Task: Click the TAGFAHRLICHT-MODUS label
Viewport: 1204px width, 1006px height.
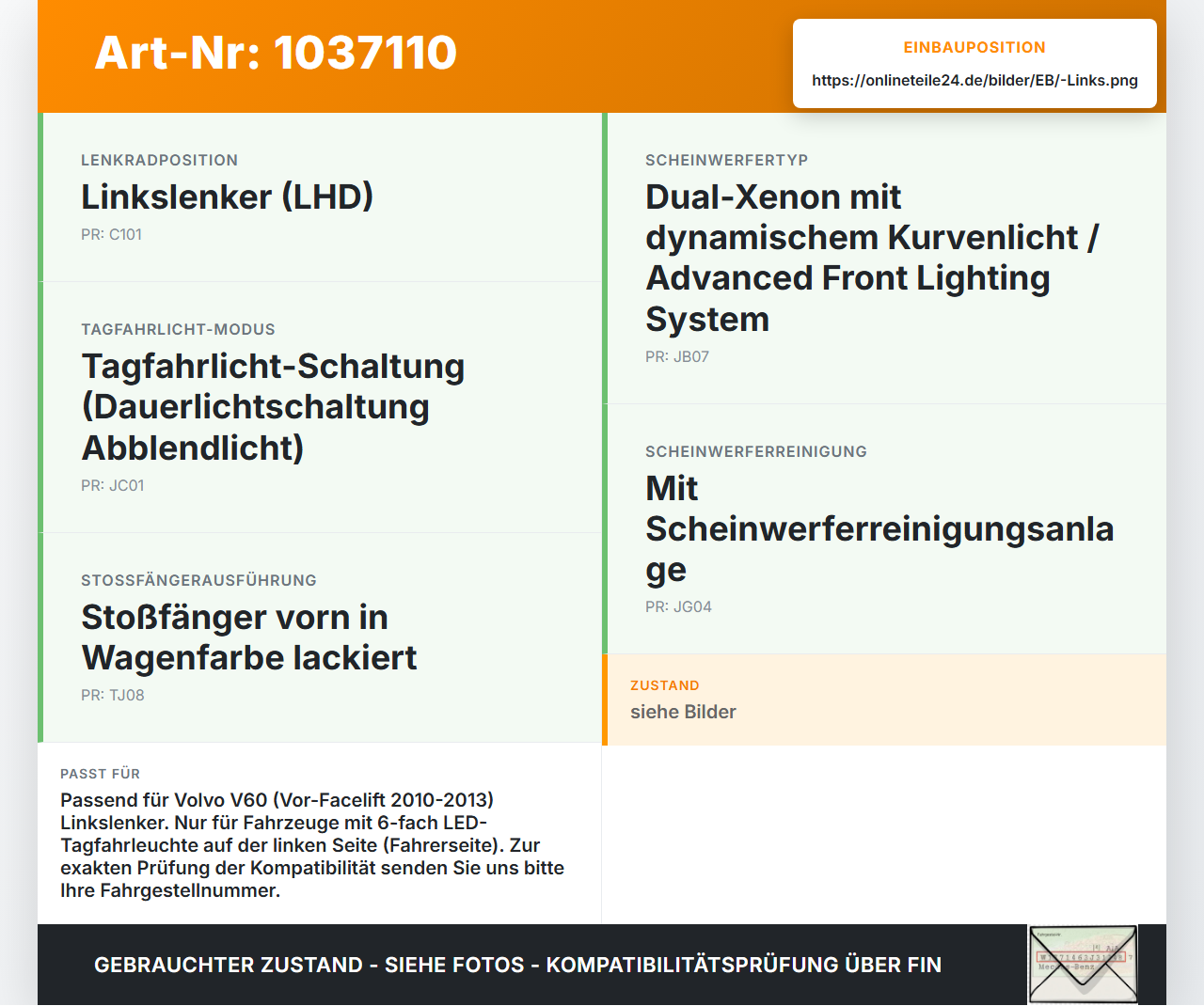Action: point(178,329)
